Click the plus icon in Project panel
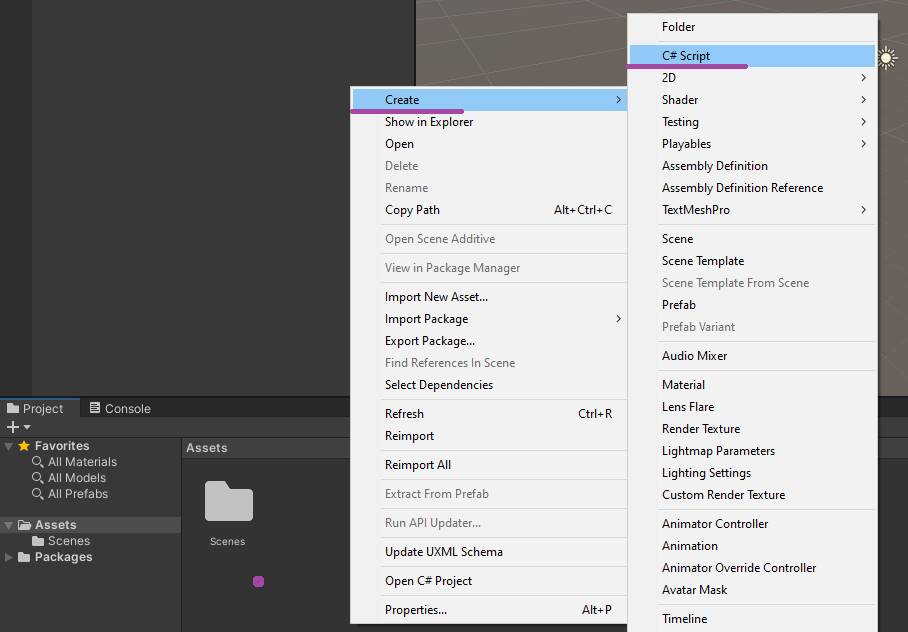The height and width of the screenshot is (632, 908). point(13,428)
